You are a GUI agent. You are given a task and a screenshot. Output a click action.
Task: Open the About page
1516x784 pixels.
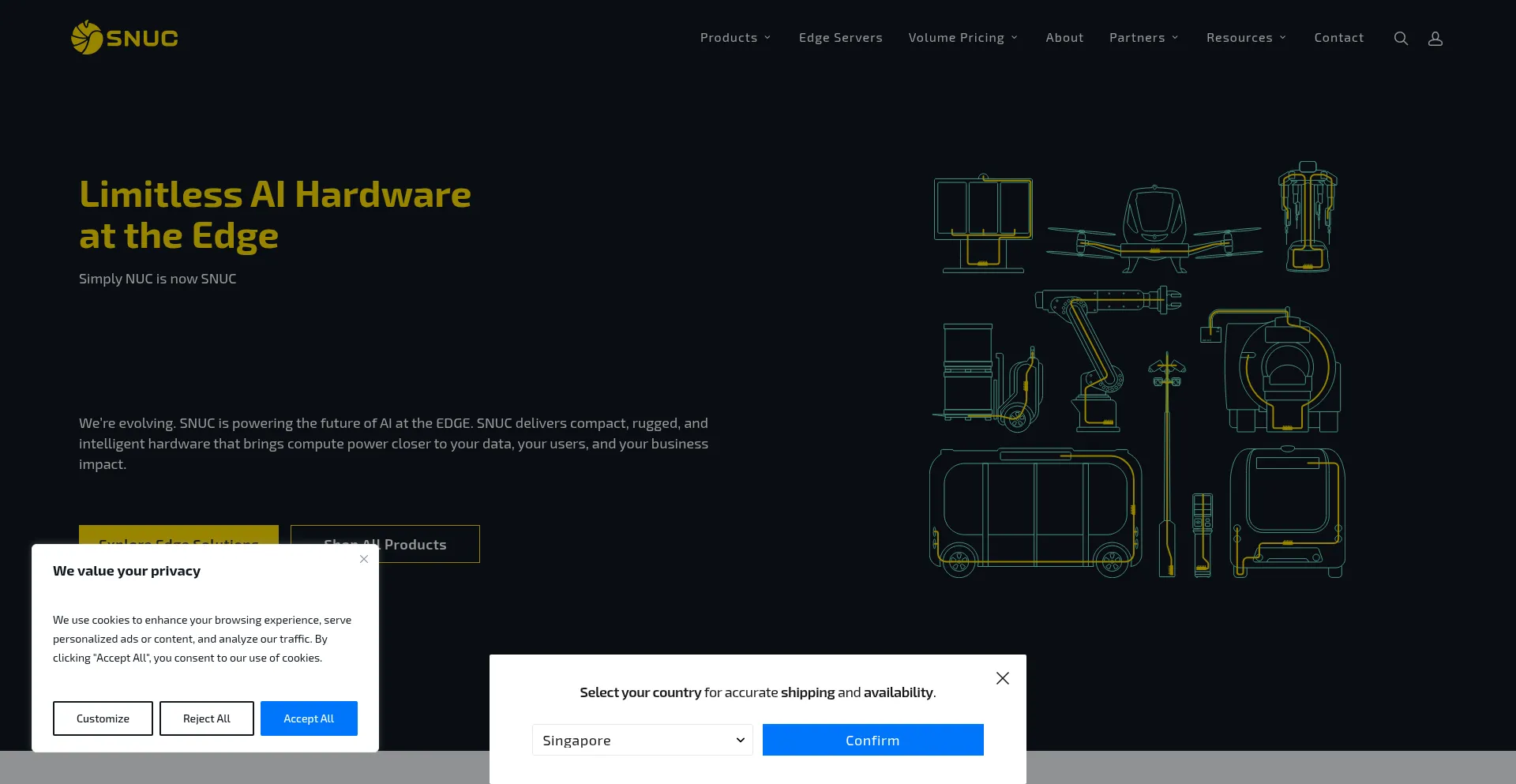(x=1064, y=38)
